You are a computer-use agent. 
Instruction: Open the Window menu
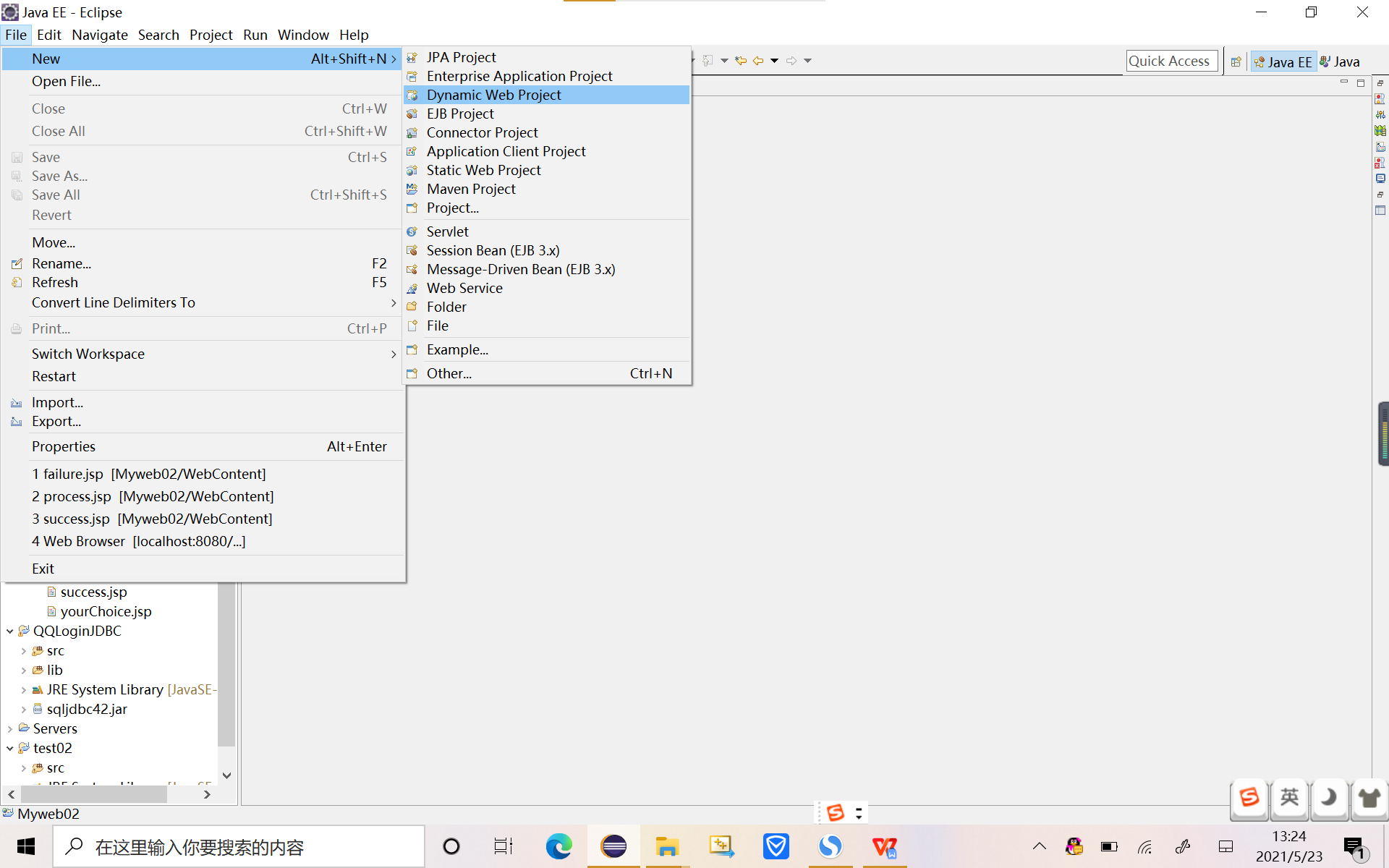point(302,35)
